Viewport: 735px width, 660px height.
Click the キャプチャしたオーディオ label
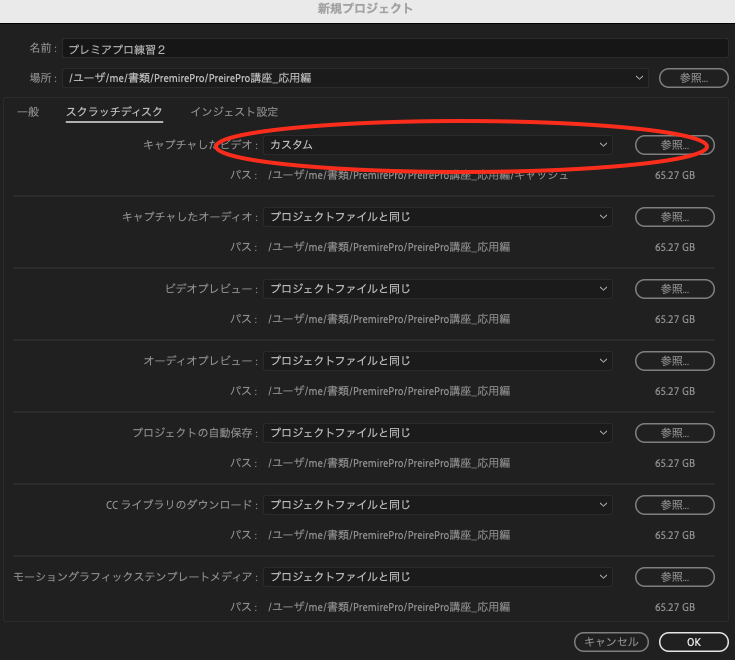190,217
